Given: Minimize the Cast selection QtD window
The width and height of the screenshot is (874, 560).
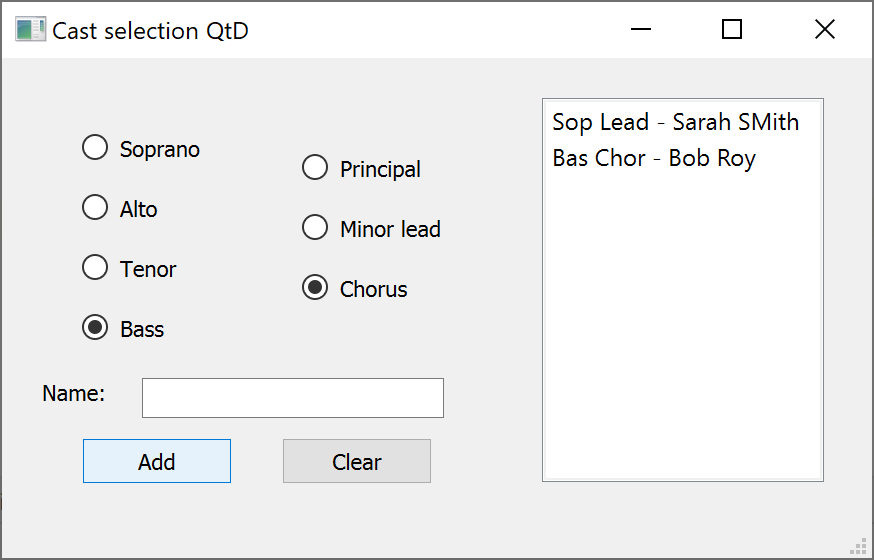Looking at the screenshot, I should 640,30.
